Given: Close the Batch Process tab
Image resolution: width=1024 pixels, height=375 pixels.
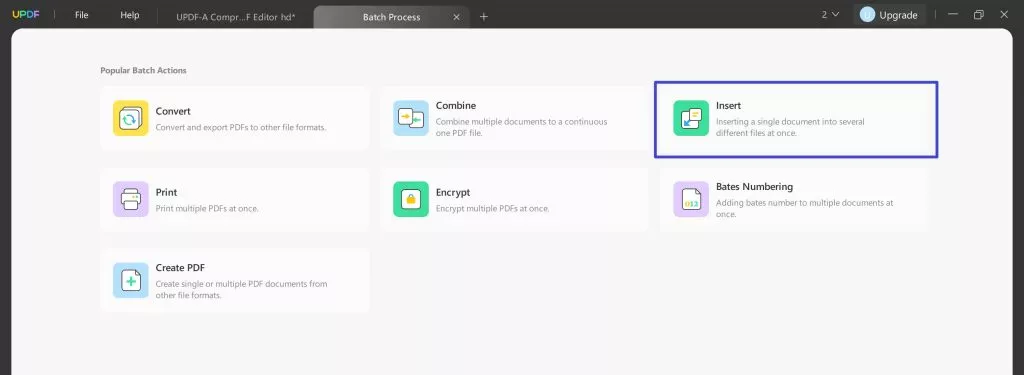Looking at the screenshot, I should pyautogui.click(x=456, y=17).
